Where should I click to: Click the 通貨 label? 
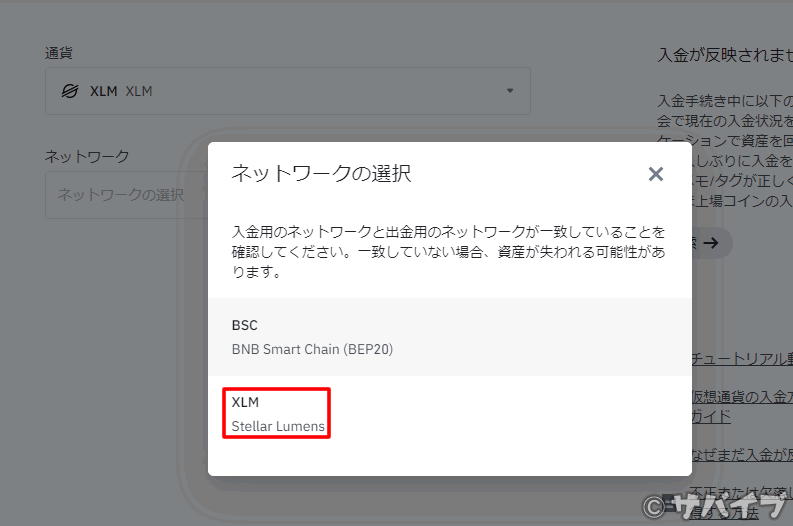pyautogui.click(x=59, y=53)
